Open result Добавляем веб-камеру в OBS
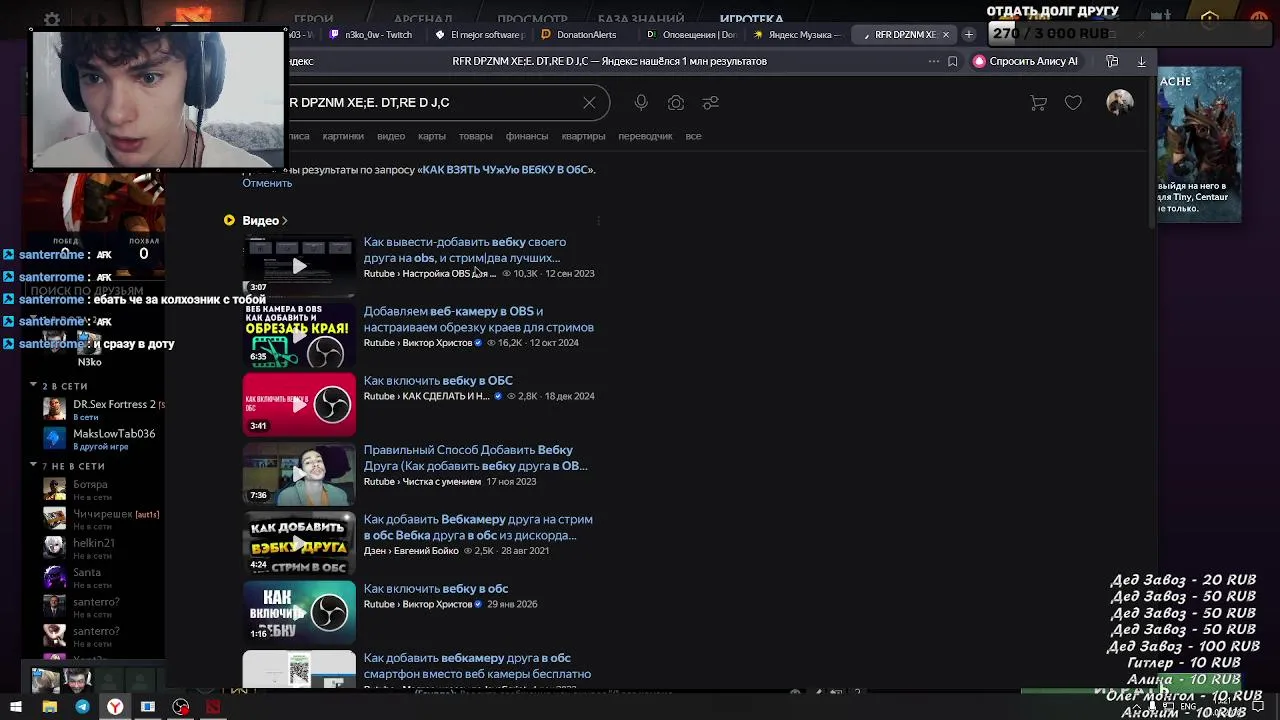 [478, 319]
